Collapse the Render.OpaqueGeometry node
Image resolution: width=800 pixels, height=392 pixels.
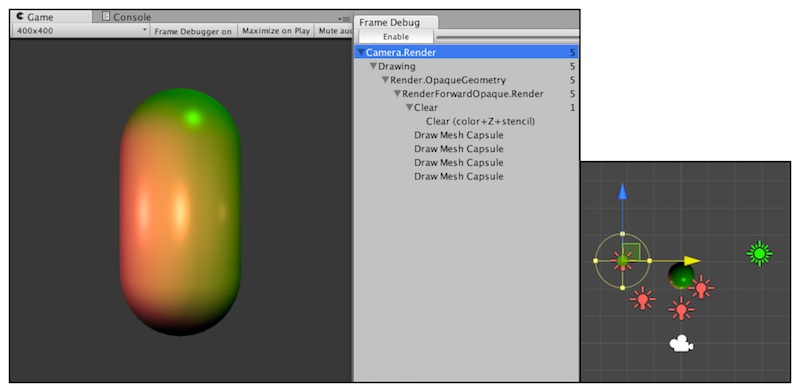(x=386, y=80)
